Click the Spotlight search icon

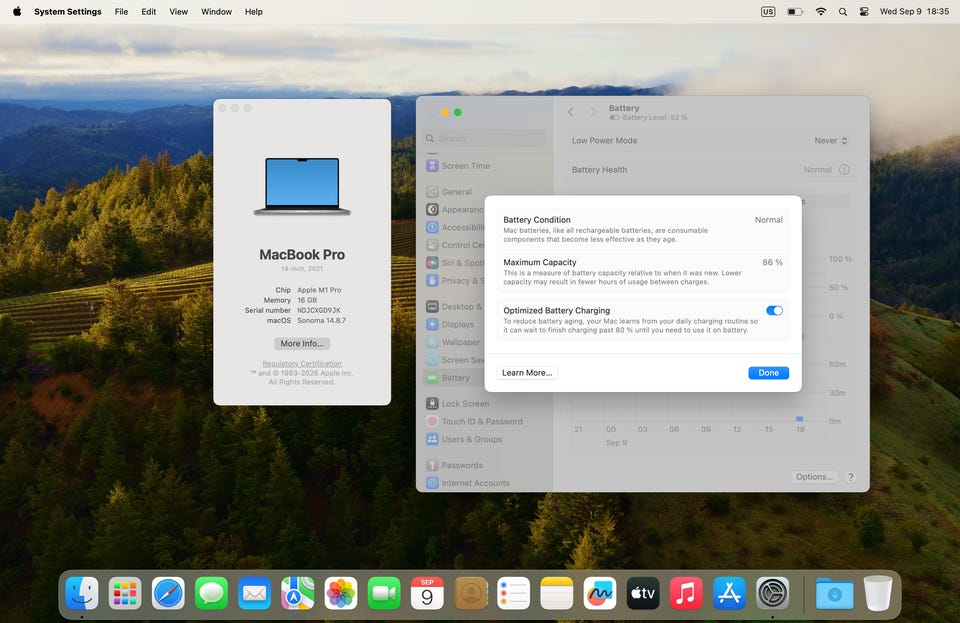point(843,12)
